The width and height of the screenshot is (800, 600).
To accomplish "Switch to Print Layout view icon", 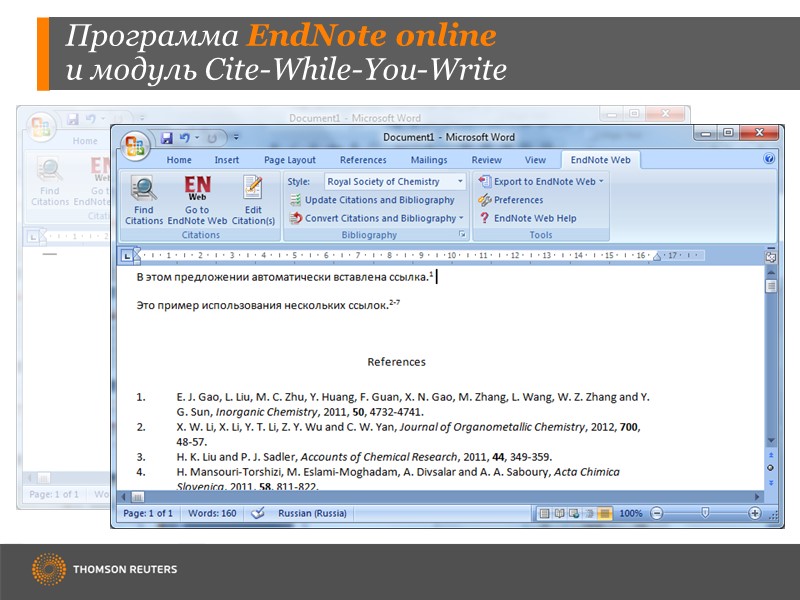I will pyautogui.click(x=544, y=513).
